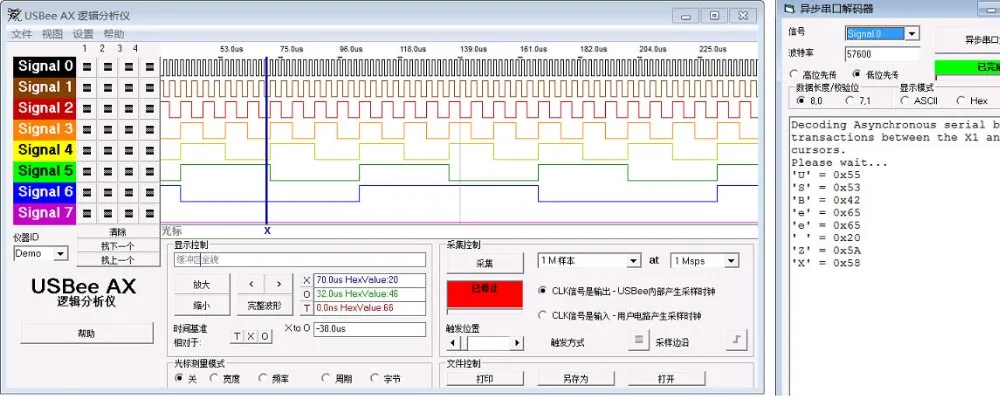Image resolution: width=1000 pixels, height=399 pixels.
Task: Open the 视图 menu
Action: [x=52, y=34]
